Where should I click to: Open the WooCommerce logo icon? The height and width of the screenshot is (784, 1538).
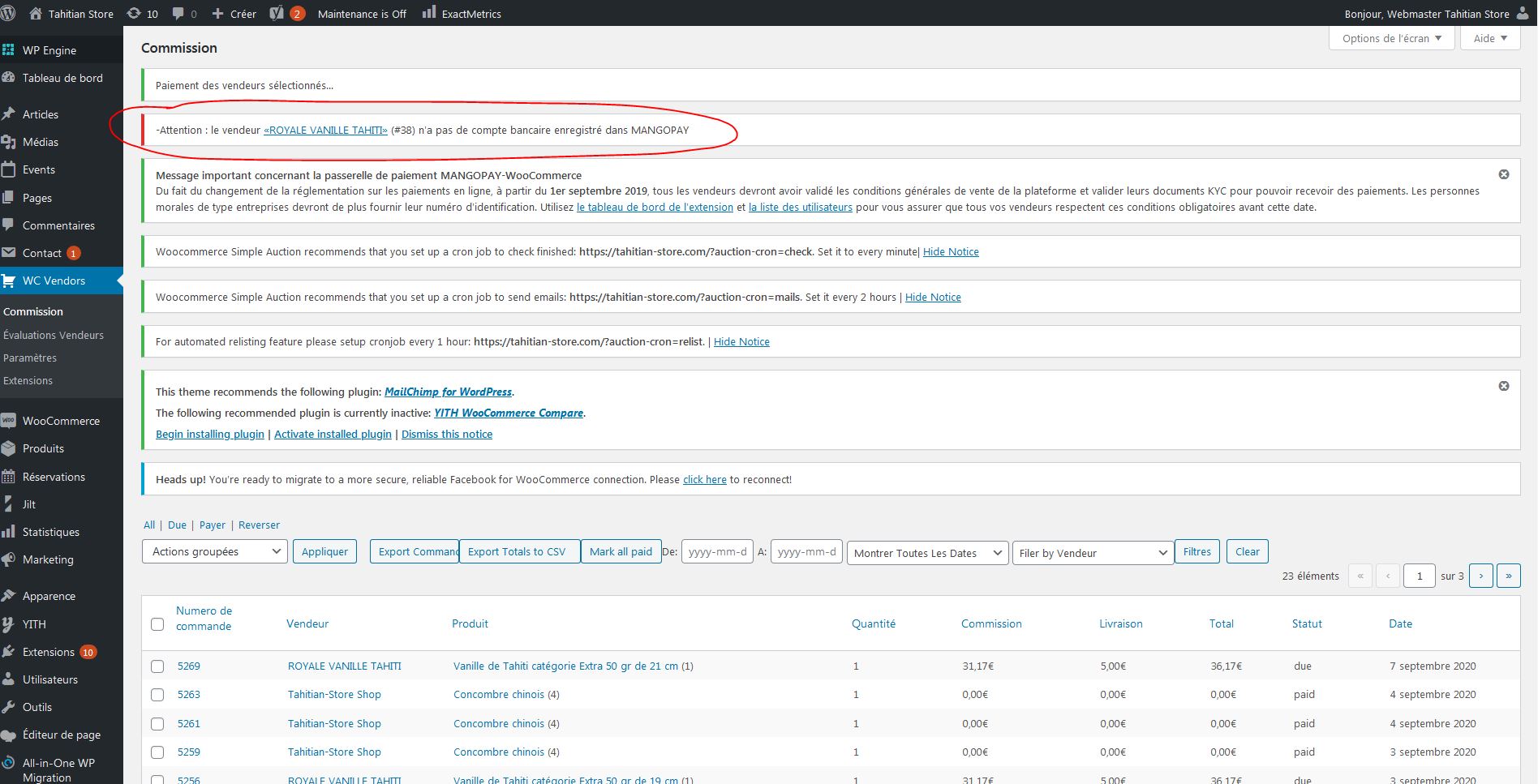(x=8, y=421)
